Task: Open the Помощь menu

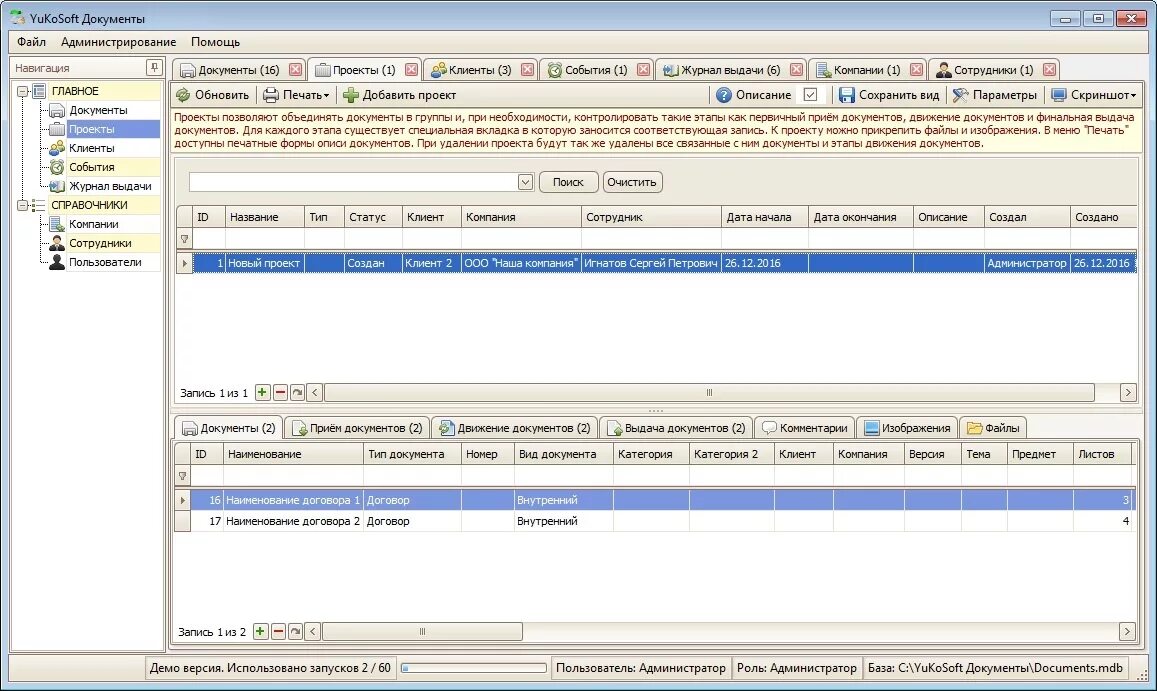Action: [x=215, y=42]
